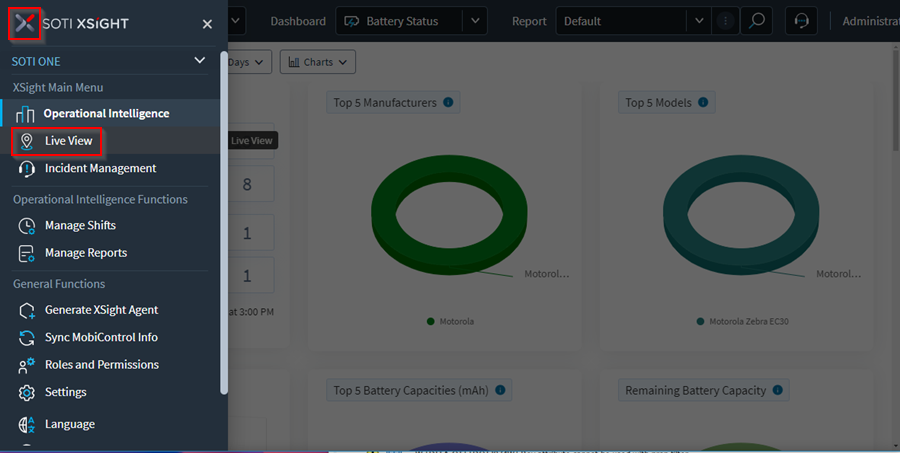The width and height of the screenshot is (900, 453).
Task: Open the Live View location-pin icon
Action: click(x=26, y=141)
